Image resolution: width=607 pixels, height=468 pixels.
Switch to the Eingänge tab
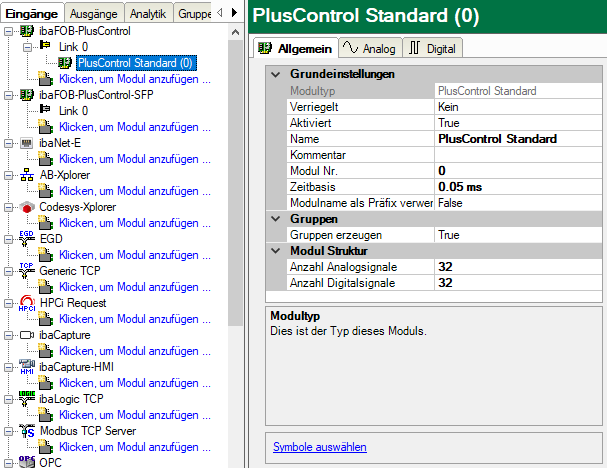click(x=32, y=14)
